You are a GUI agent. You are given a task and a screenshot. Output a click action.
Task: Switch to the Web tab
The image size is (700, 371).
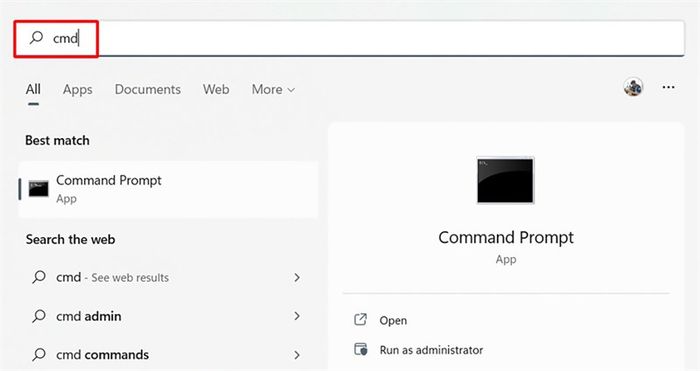[x=216, y=89]
